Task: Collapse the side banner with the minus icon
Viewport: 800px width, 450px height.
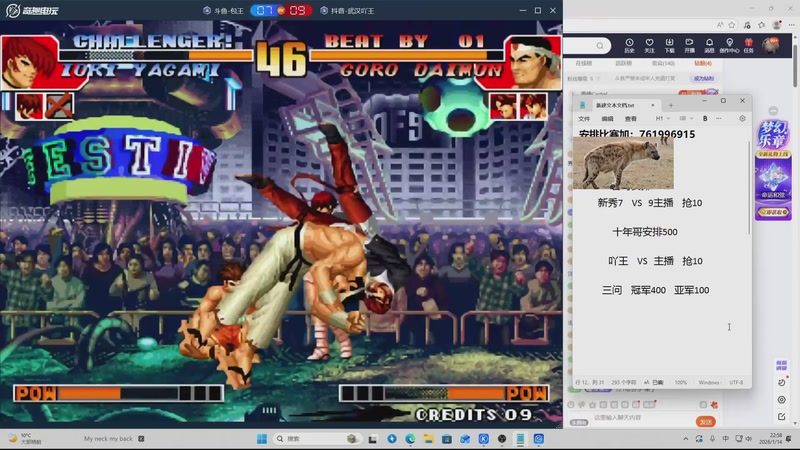Action: click(773, 111)
